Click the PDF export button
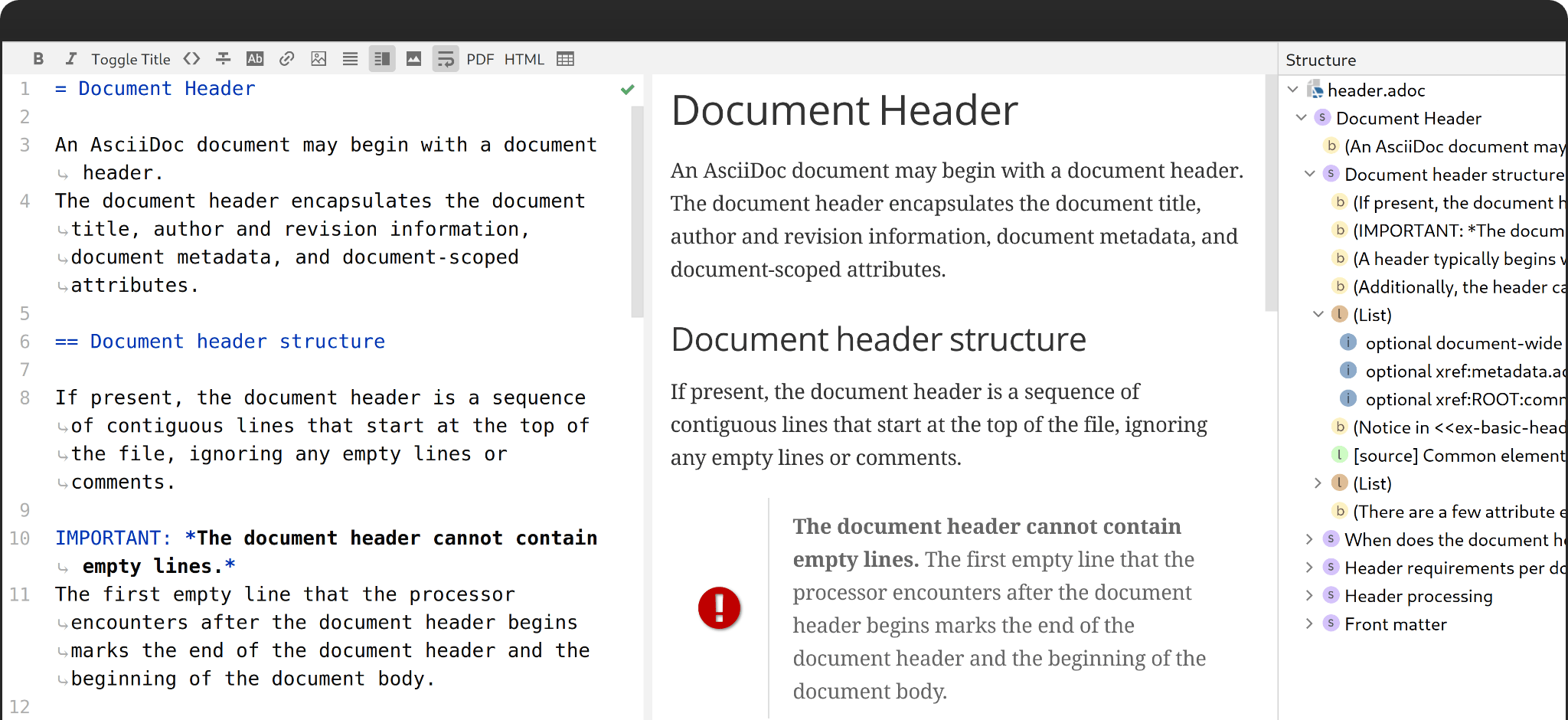Image resolution: width=1568 pixels, height=720 pixels. click(480, 59)
